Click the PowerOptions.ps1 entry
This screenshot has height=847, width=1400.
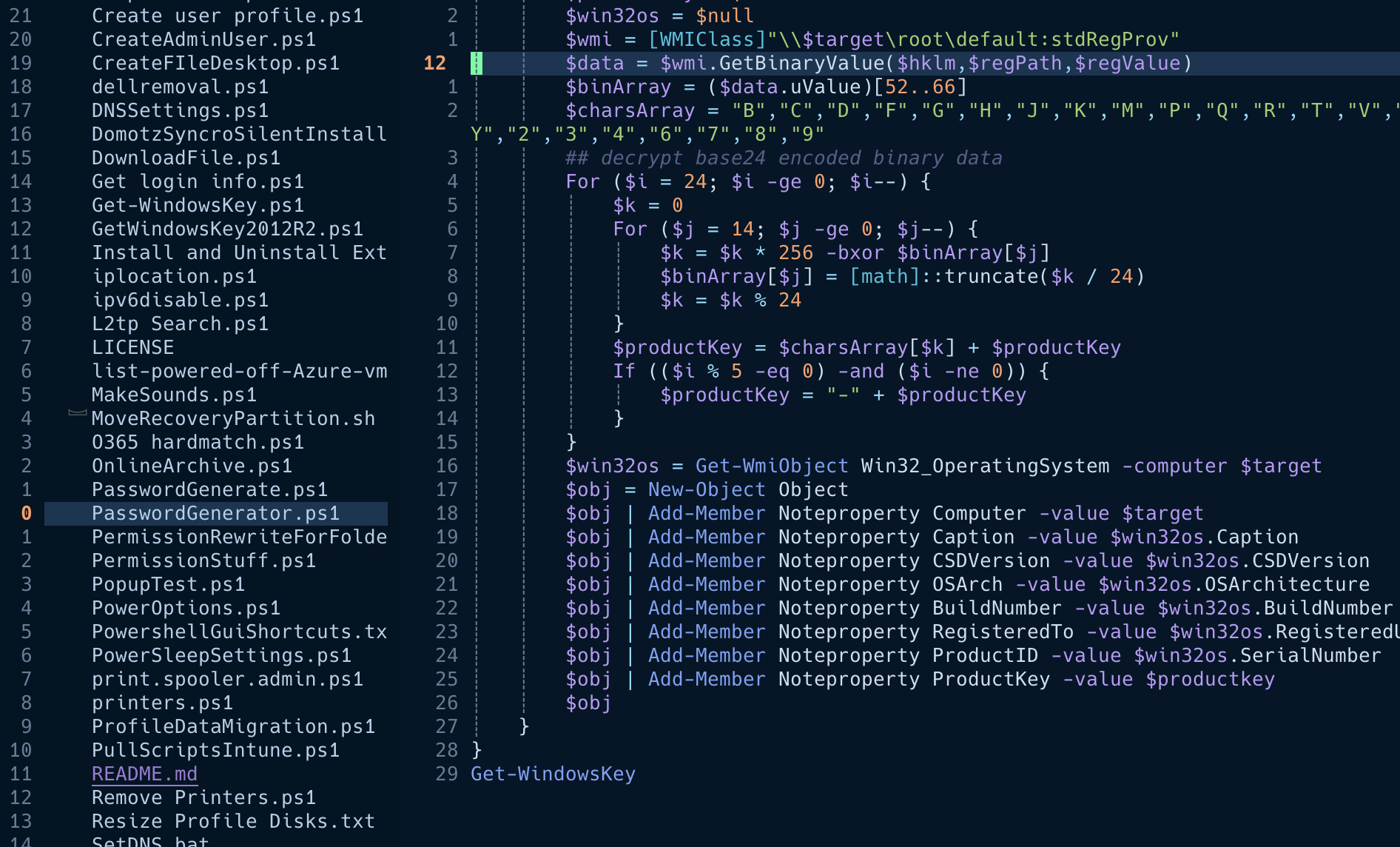coord(186,608)
